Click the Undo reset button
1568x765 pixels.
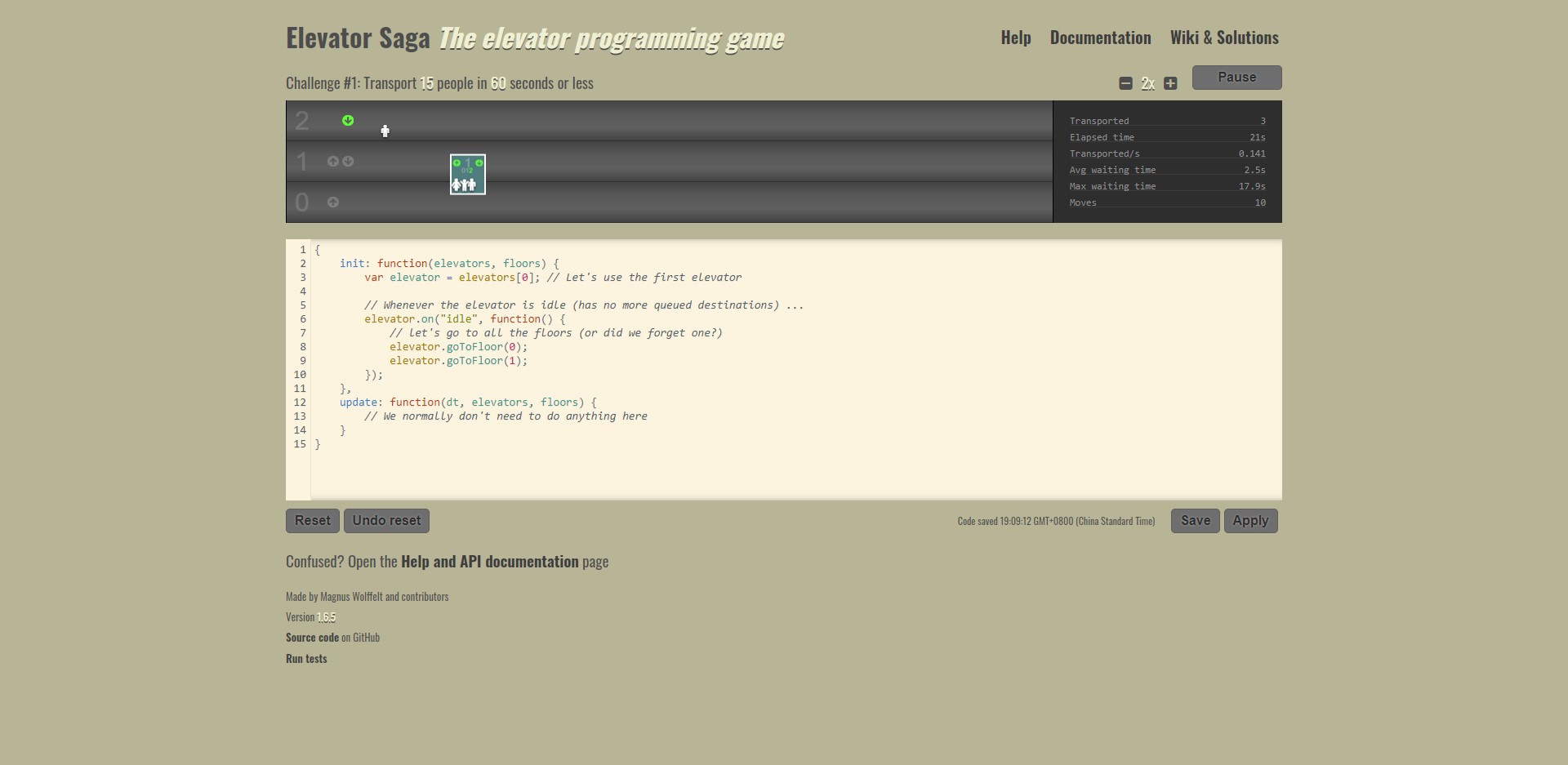click(386, 521)
